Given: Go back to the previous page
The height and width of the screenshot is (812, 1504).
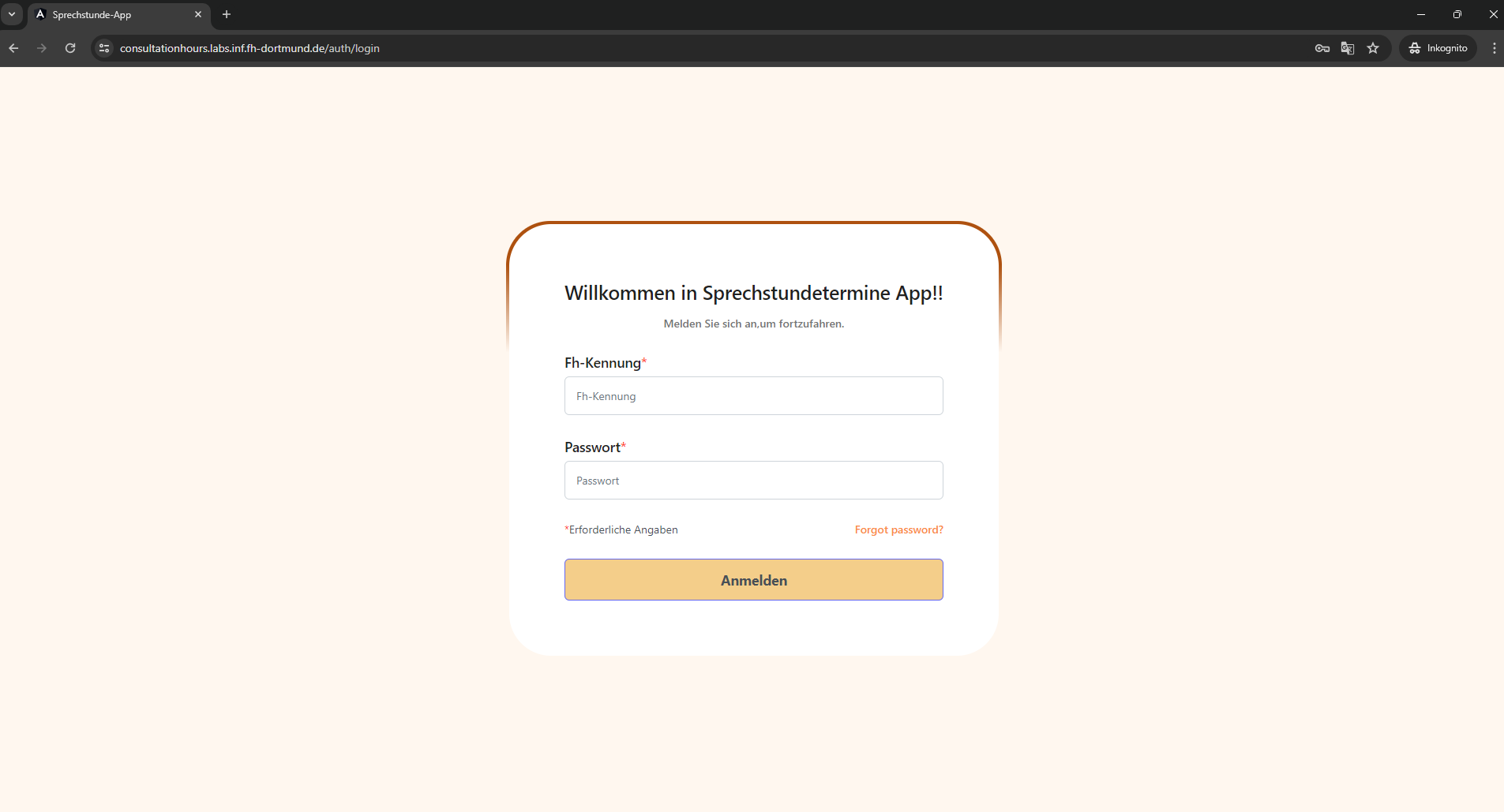Looking at the screenshot, I should click(14, 48).
